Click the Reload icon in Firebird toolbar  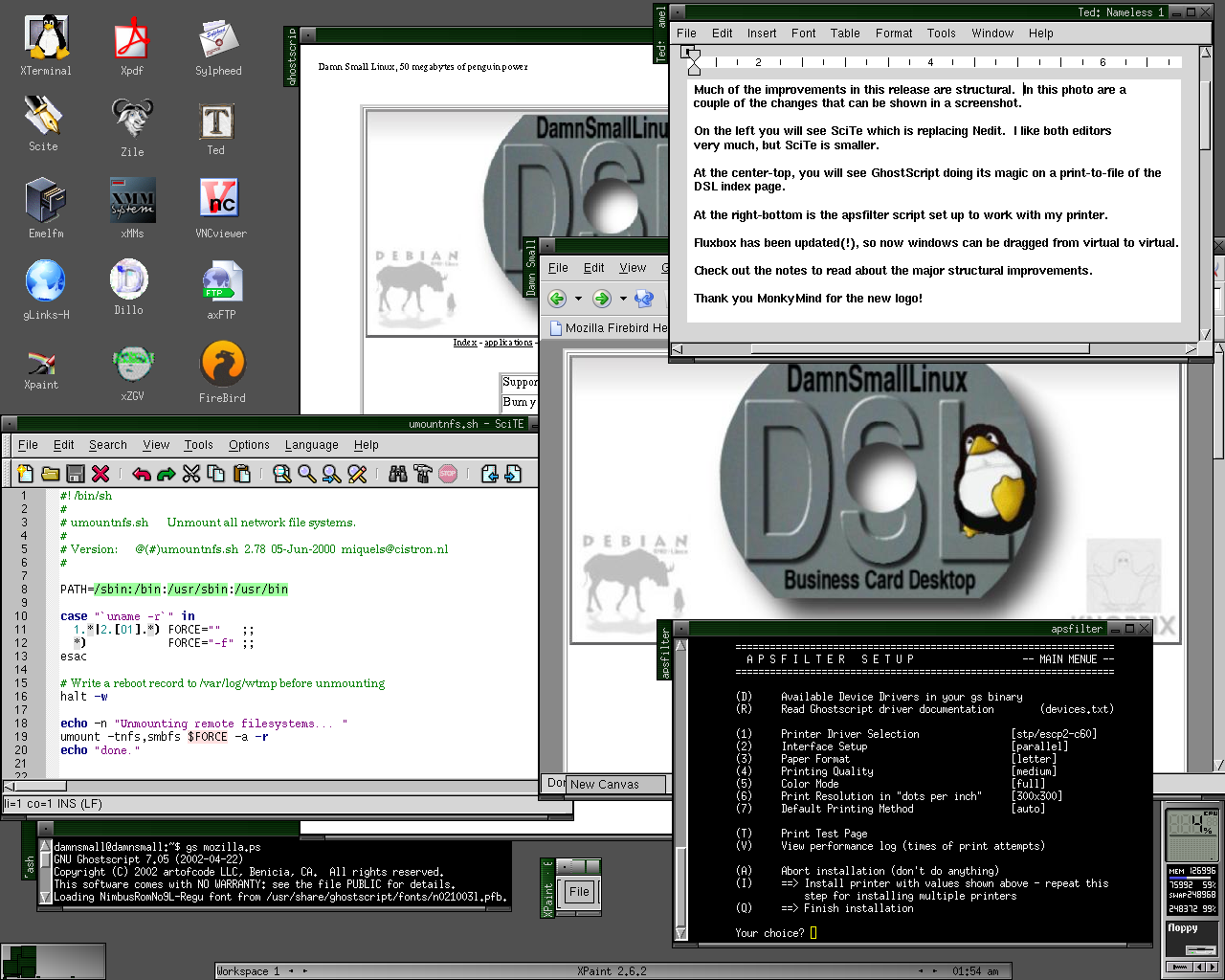(x=645, y=299)
